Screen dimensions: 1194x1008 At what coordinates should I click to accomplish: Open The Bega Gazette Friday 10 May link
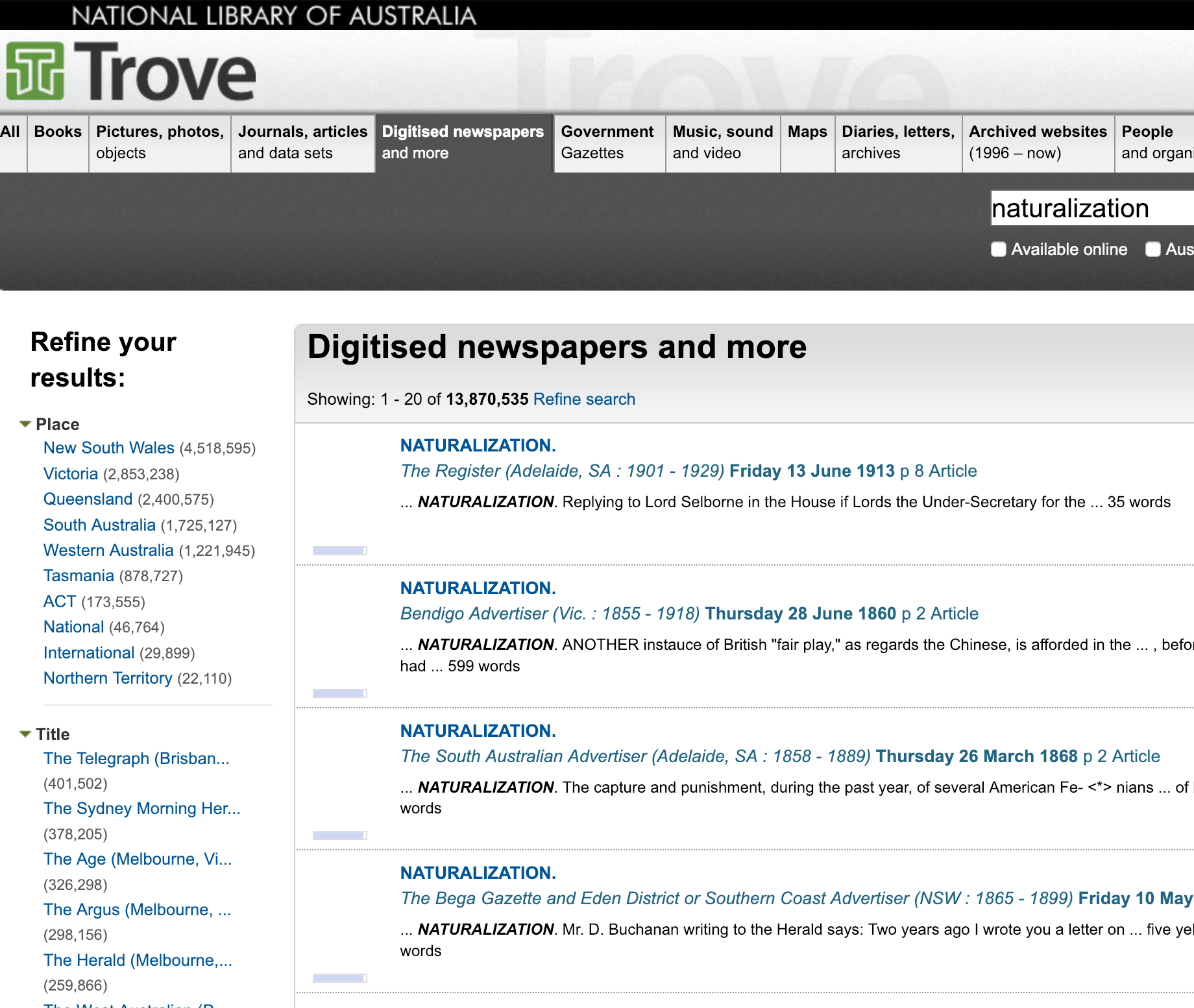click(x=797, y=898)
